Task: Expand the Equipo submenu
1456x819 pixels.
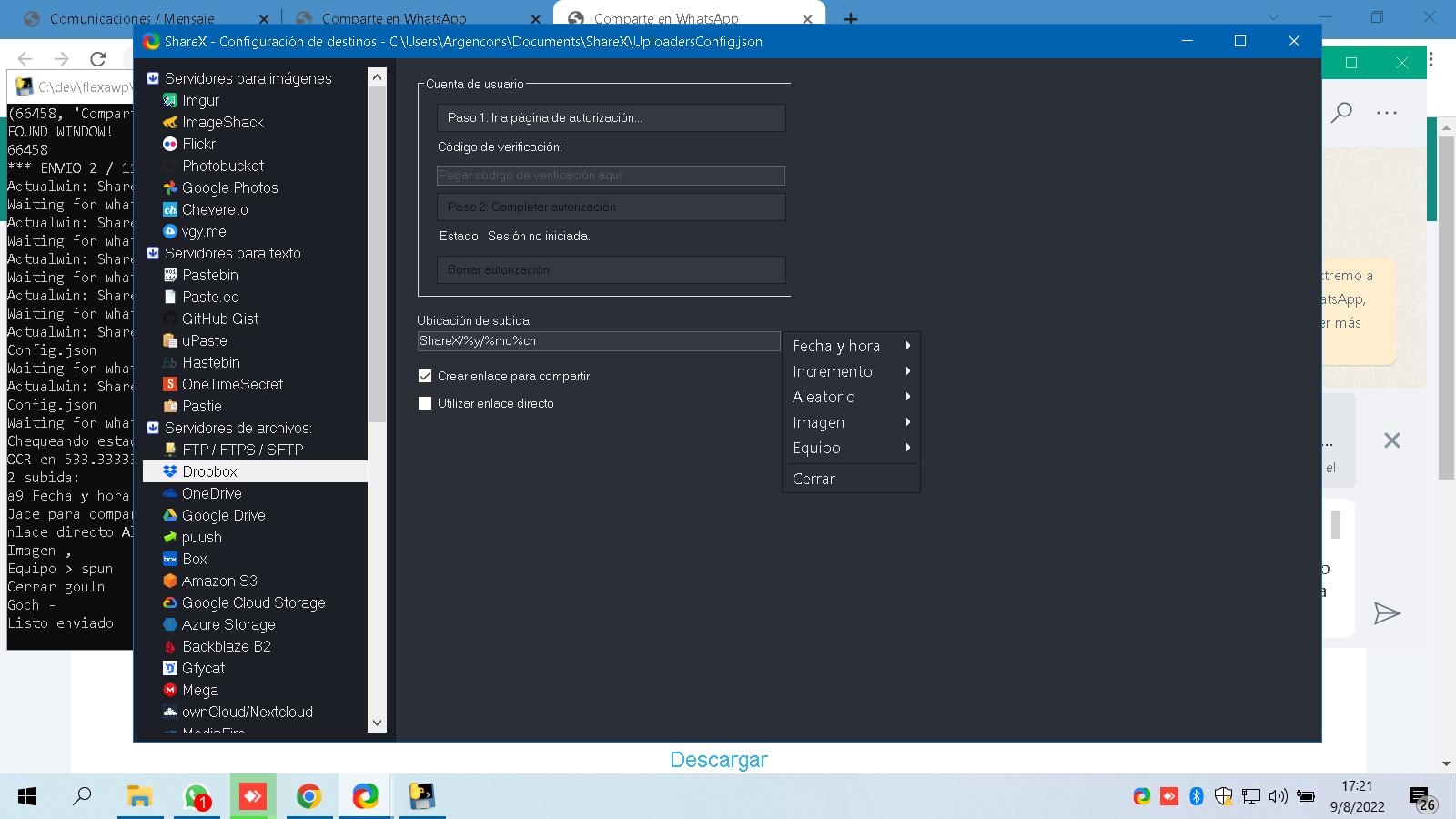Action: [x=851, y=448]
